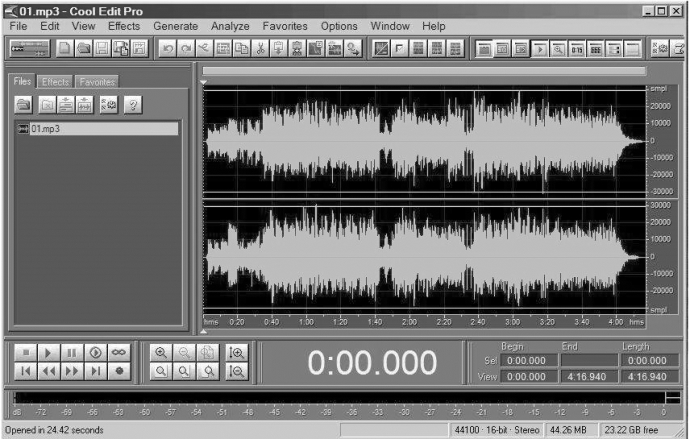Zoom out vertically with the arrow minus magnifier

point(237,372)
